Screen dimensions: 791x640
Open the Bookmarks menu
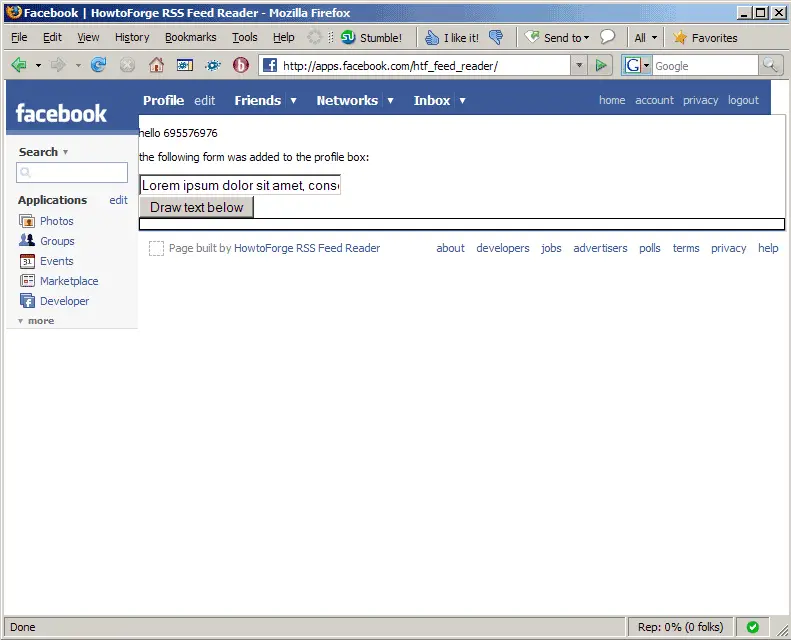point(190,38)
